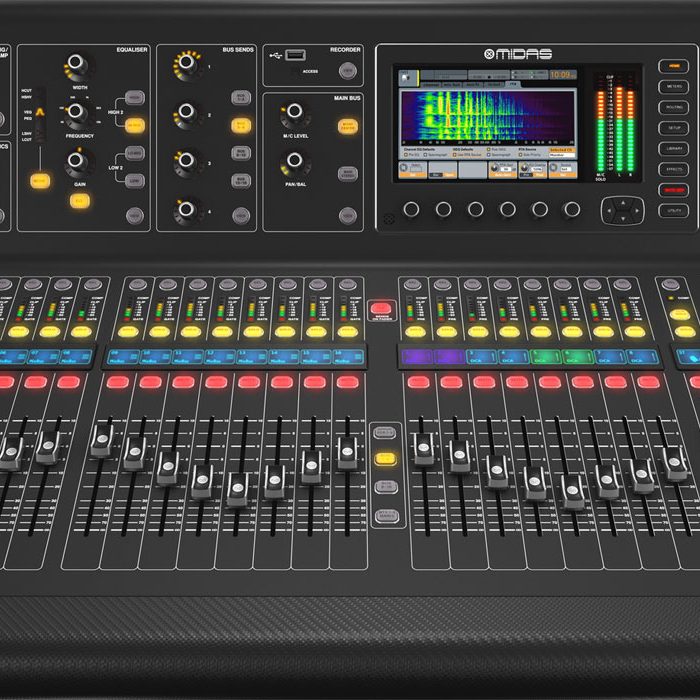700x700 pixels.
Task: Click the channel 09 fader cap
Action: (102, 441)
